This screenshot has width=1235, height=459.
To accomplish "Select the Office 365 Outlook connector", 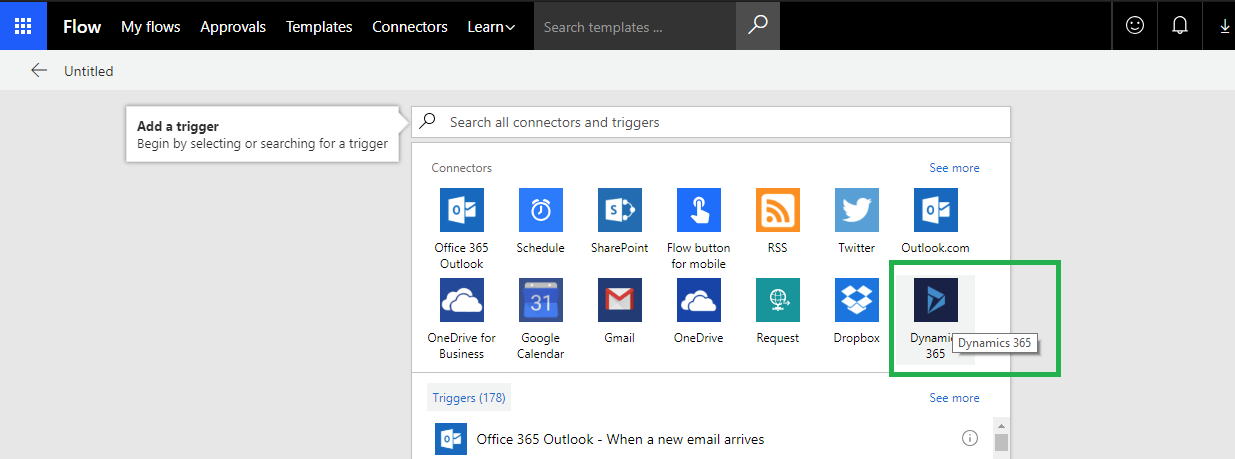I will point(461,210).
